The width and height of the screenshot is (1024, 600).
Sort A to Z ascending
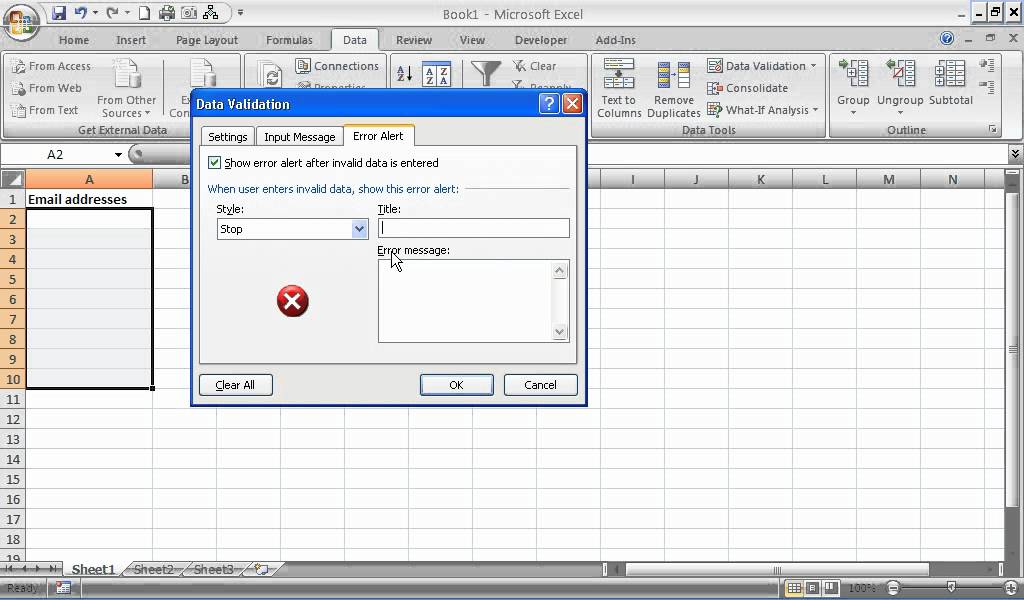404,74
